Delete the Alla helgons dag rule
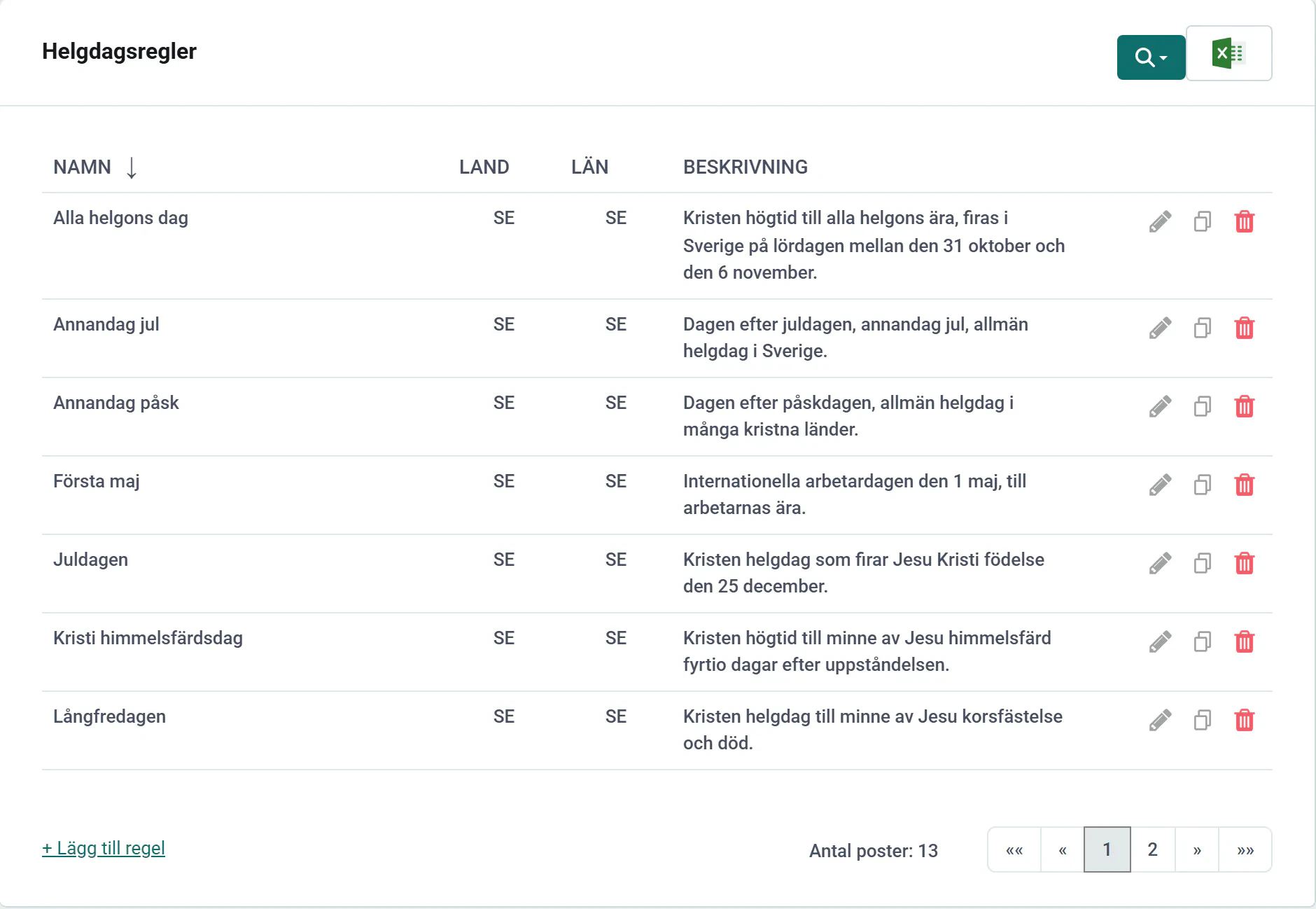1316x909 pixels. click(1245, 222)
